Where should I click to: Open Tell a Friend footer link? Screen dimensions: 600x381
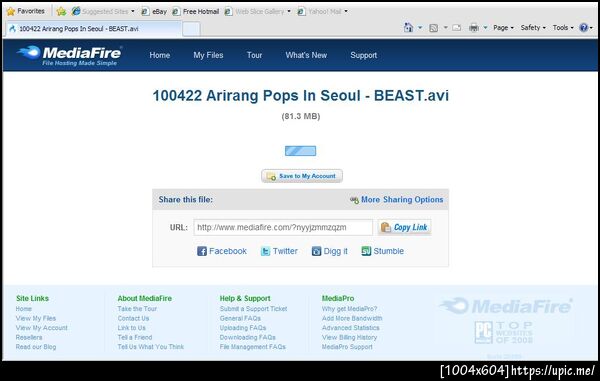pyautogui.click(x=135, y=337)
